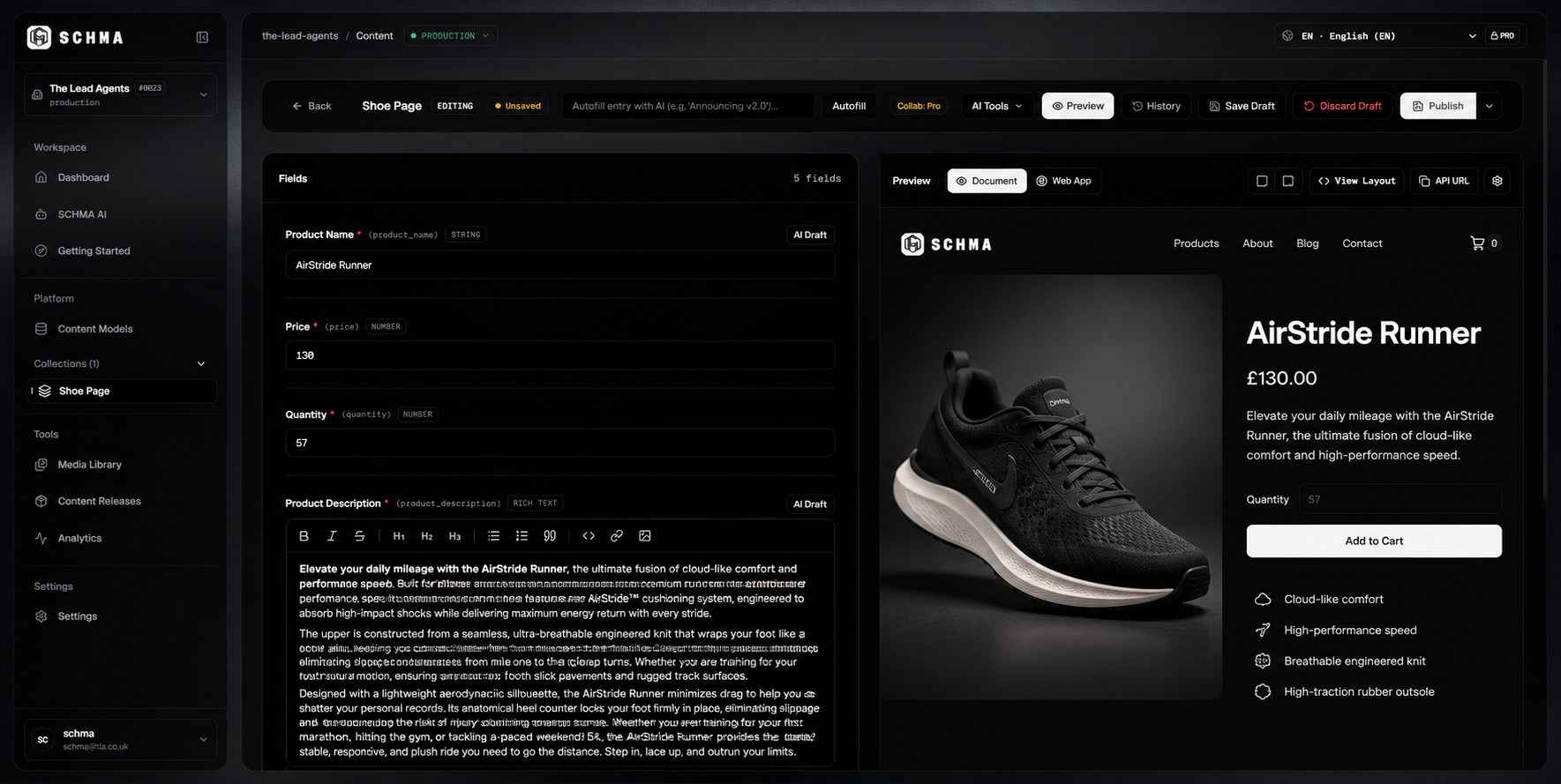Image resolution: width=1561 pixels, height=784 pixels.
Task: Insert numbered list
Action: coord(522,536)
